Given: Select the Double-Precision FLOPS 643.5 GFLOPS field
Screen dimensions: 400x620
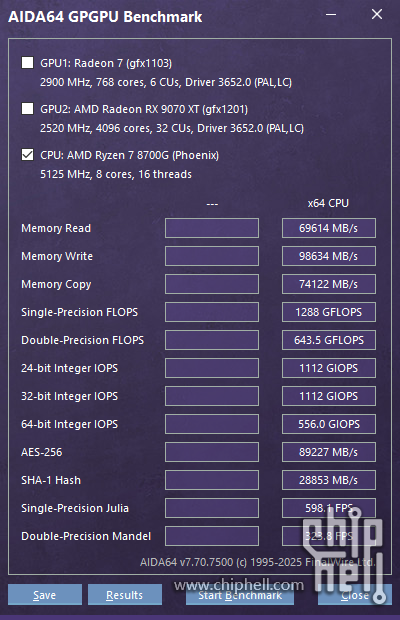Looking at the screenshot, I should [x=329, y=340].
